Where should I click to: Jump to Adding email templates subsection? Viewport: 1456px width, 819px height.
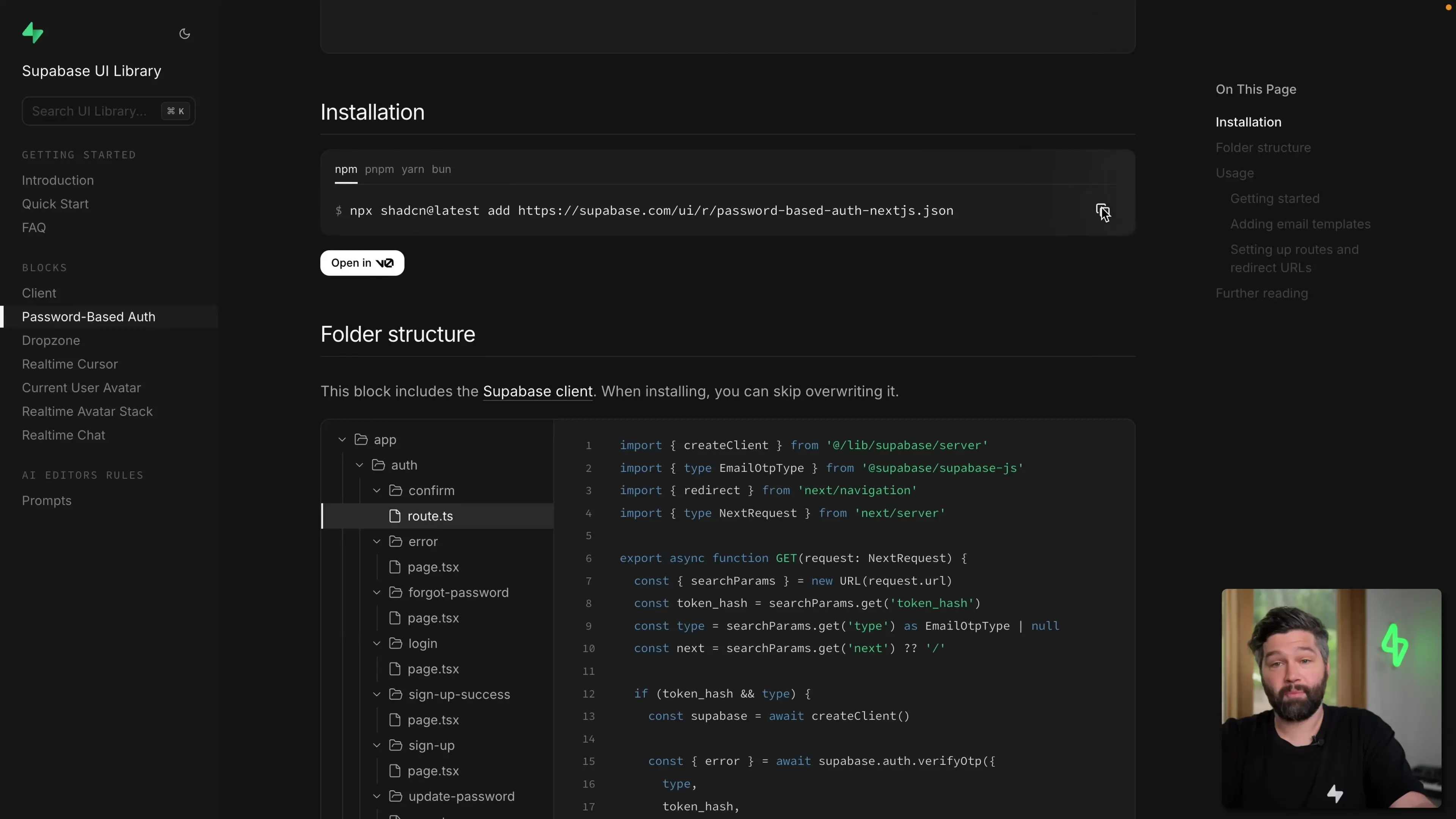point(1300,224)
